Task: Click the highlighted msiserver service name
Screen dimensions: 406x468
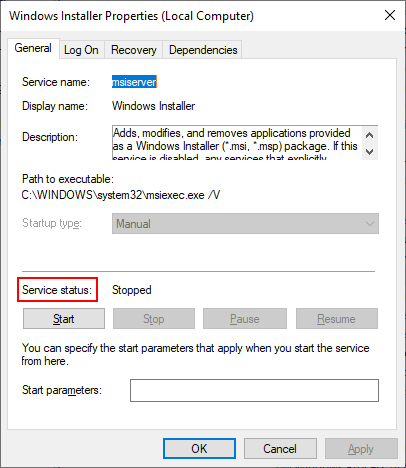Action: coord(134,82)
